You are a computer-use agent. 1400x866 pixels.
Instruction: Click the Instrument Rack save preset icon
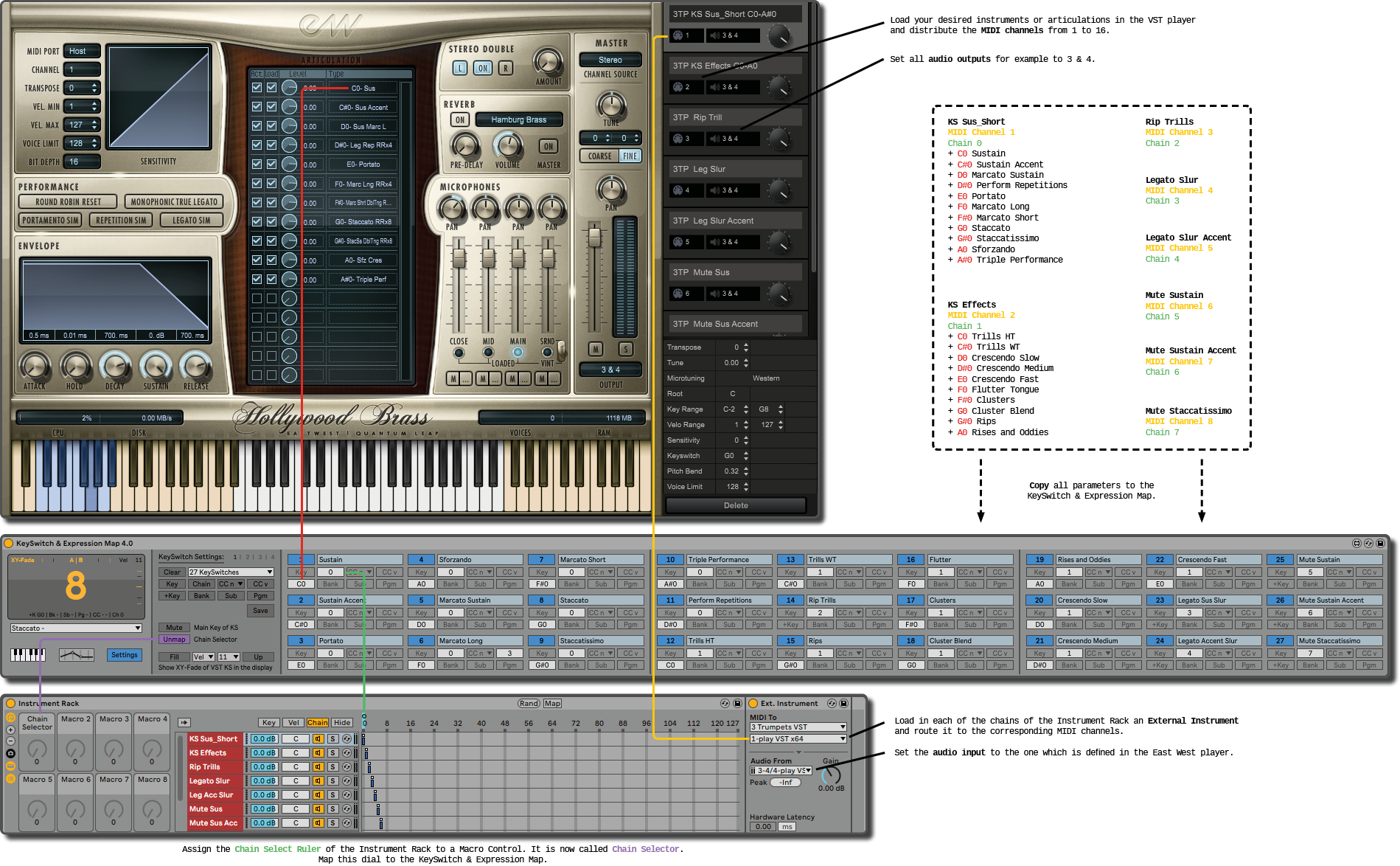point(737,703)
